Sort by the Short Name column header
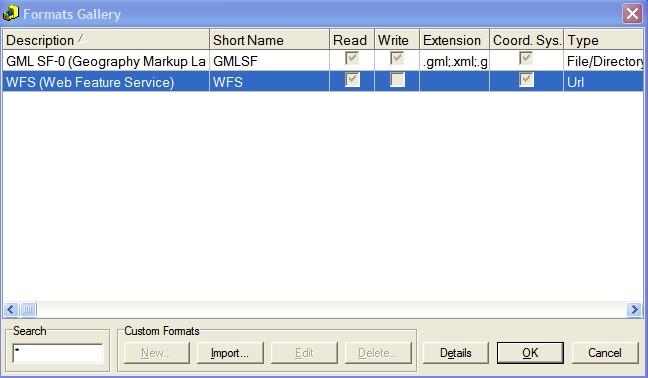The width and height of the screenshot is (648, 378). [x=269, y=40]
